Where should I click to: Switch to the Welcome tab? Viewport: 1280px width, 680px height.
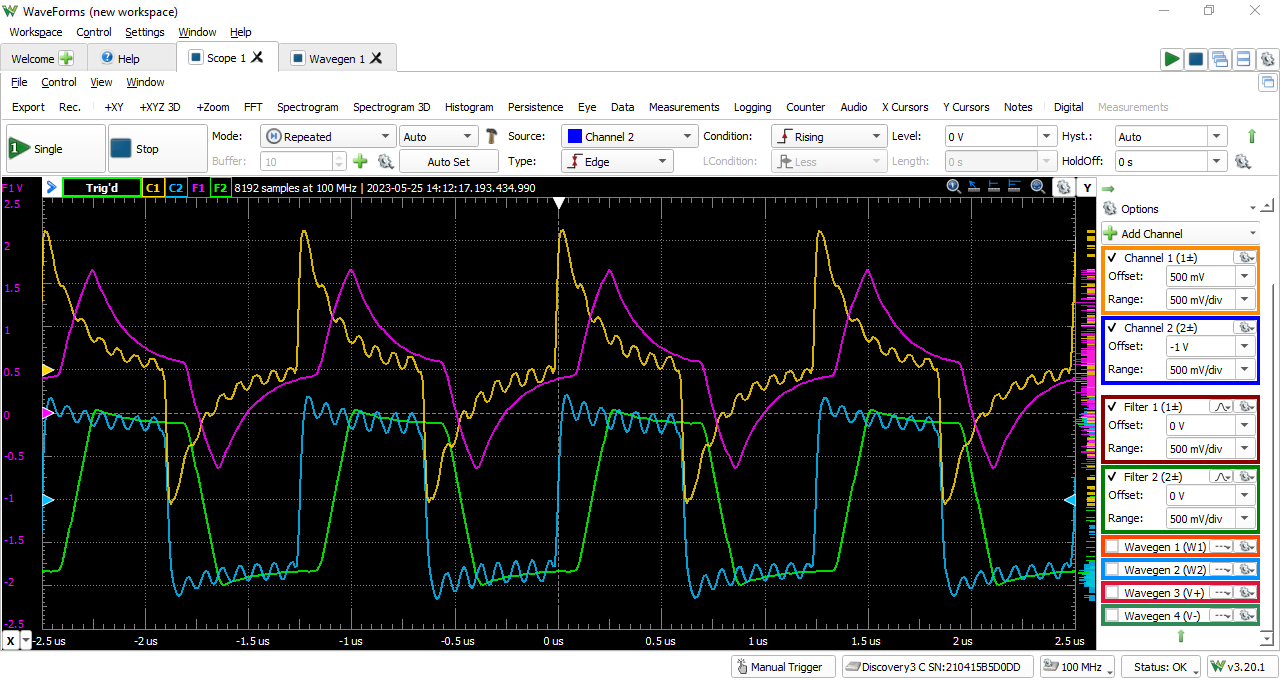pos(43,58)
